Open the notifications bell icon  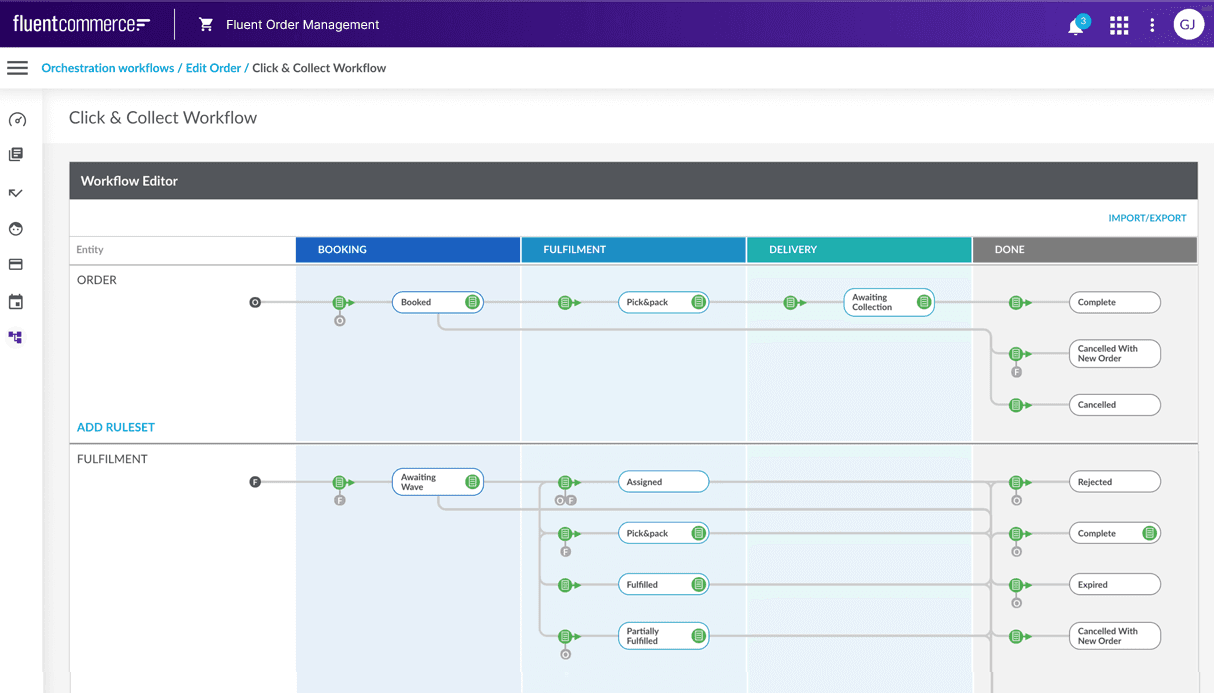1076,26
